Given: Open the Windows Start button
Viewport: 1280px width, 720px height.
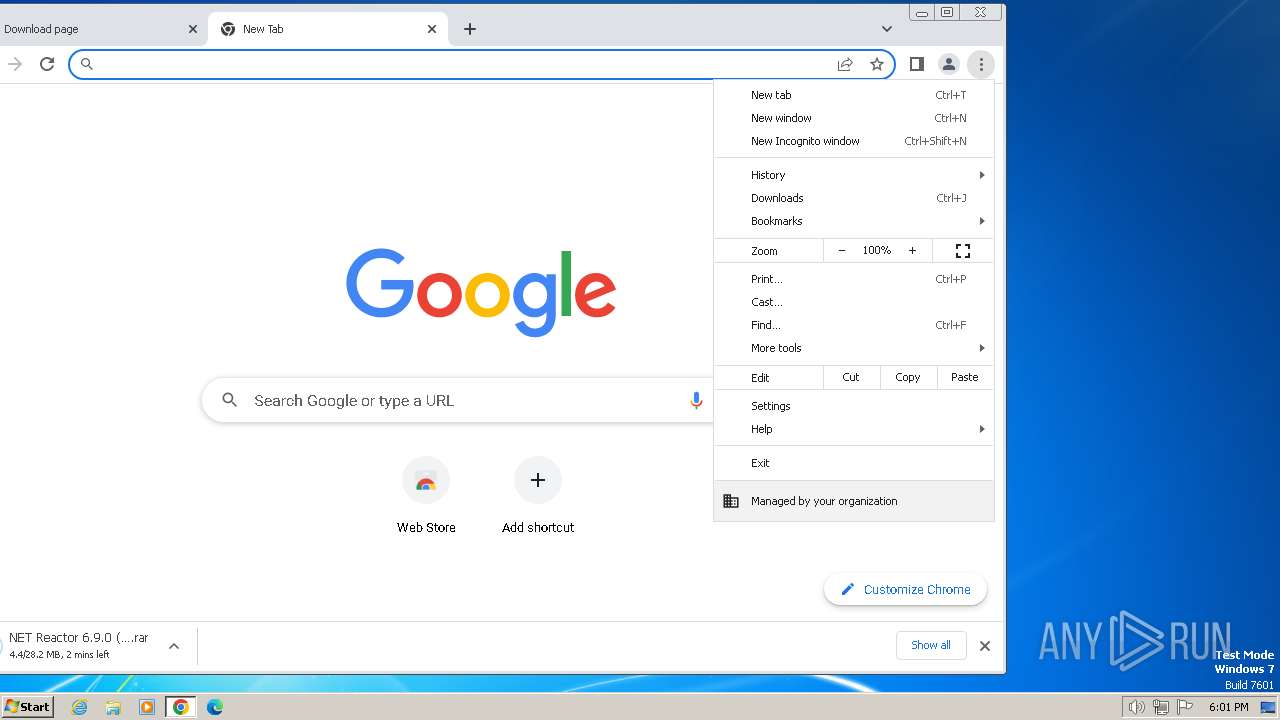Looking at the screenshot, I should coord(27,706).
